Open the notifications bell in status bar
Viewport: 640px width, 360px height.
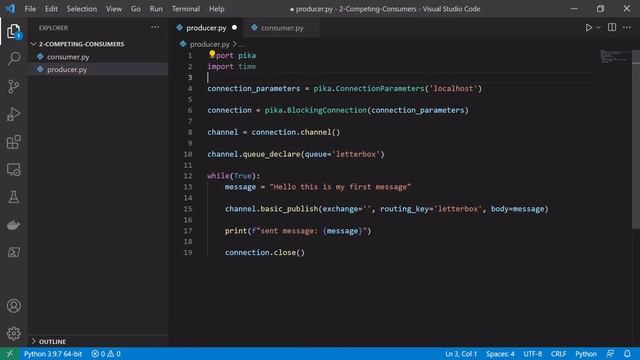pos(627,354)
